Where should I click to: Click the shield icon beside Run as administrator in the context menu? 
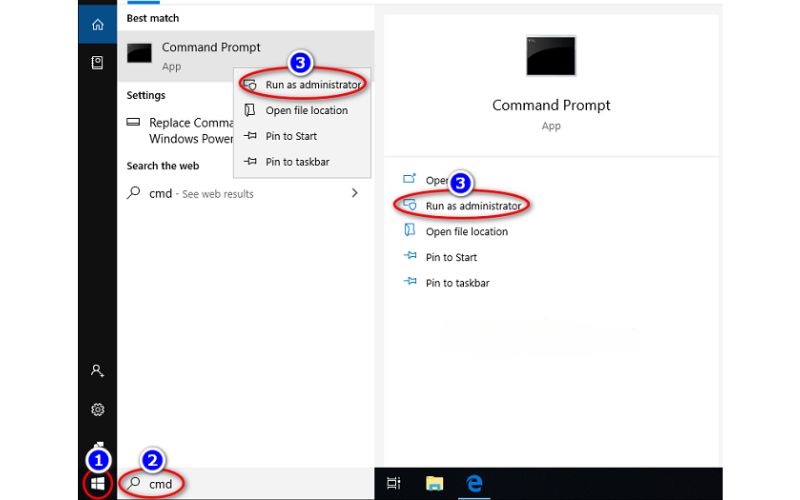pyautogui.click(x=250, y=85)
